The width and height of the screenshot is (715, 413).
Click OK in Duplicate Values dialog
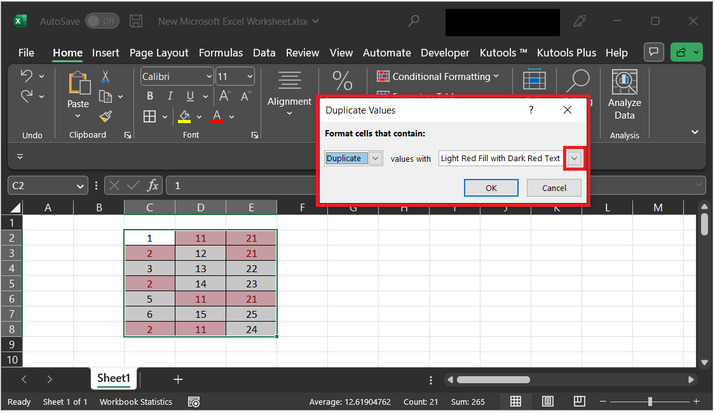491,188
